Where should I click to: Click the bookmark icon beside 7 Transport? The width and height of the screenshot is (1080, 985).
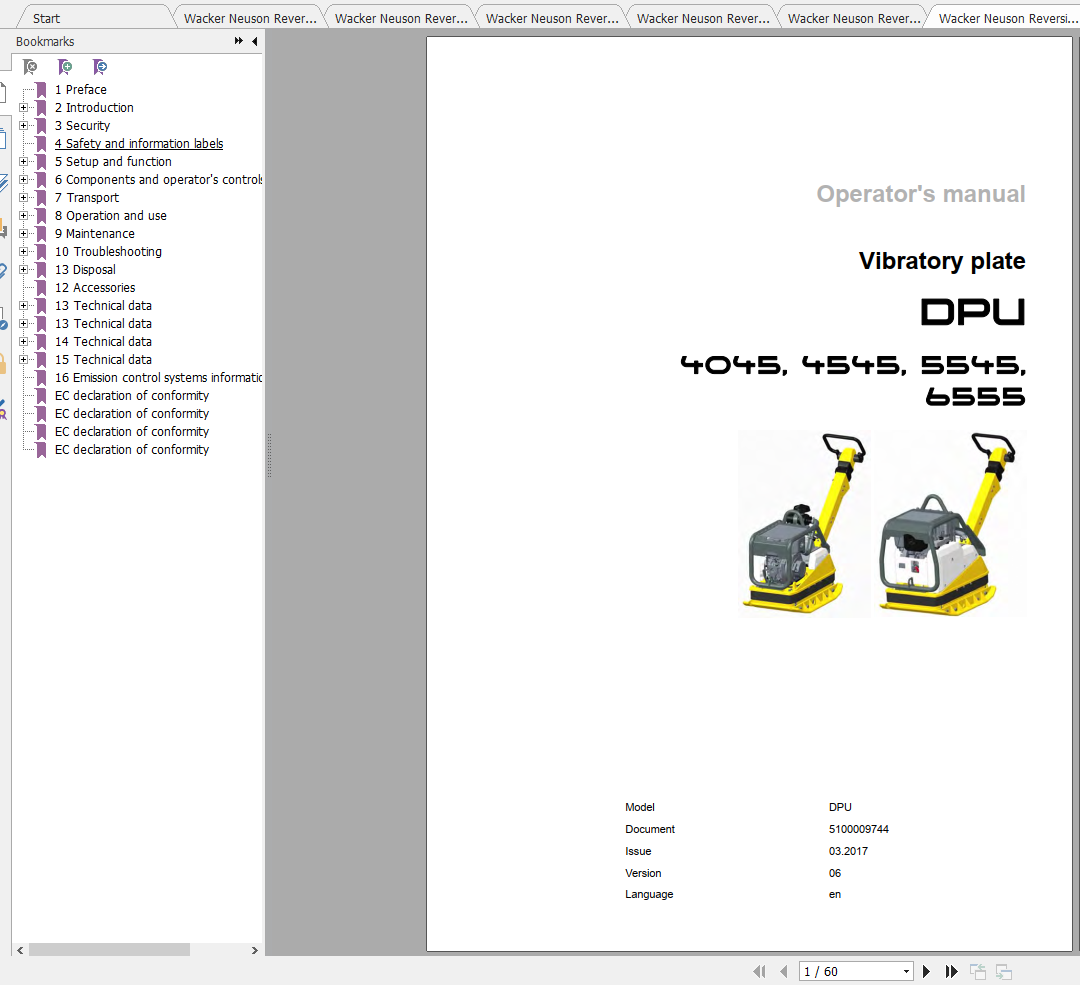(41, 198)
